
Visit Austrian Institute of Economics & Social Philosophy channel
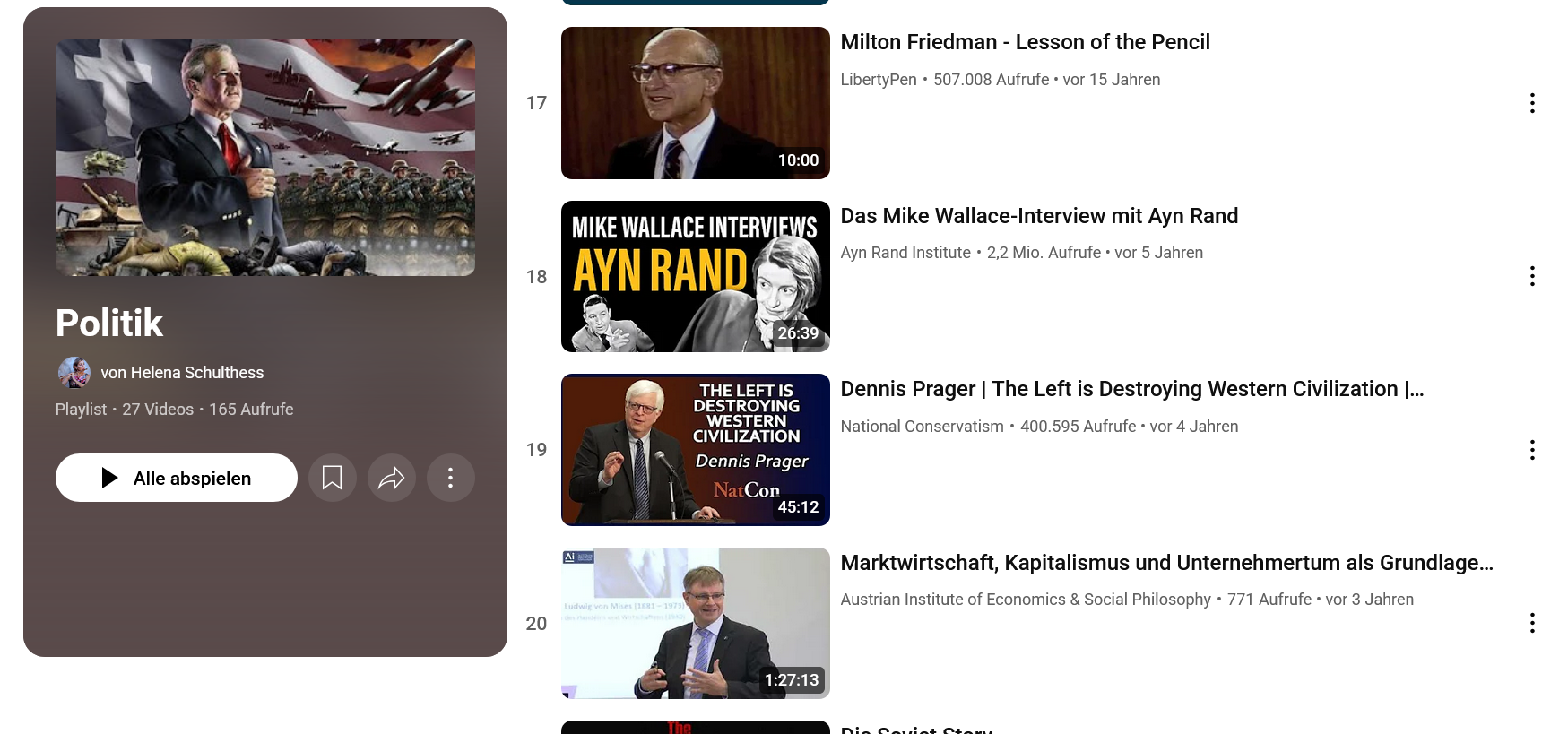click(x=1026, y=600)
